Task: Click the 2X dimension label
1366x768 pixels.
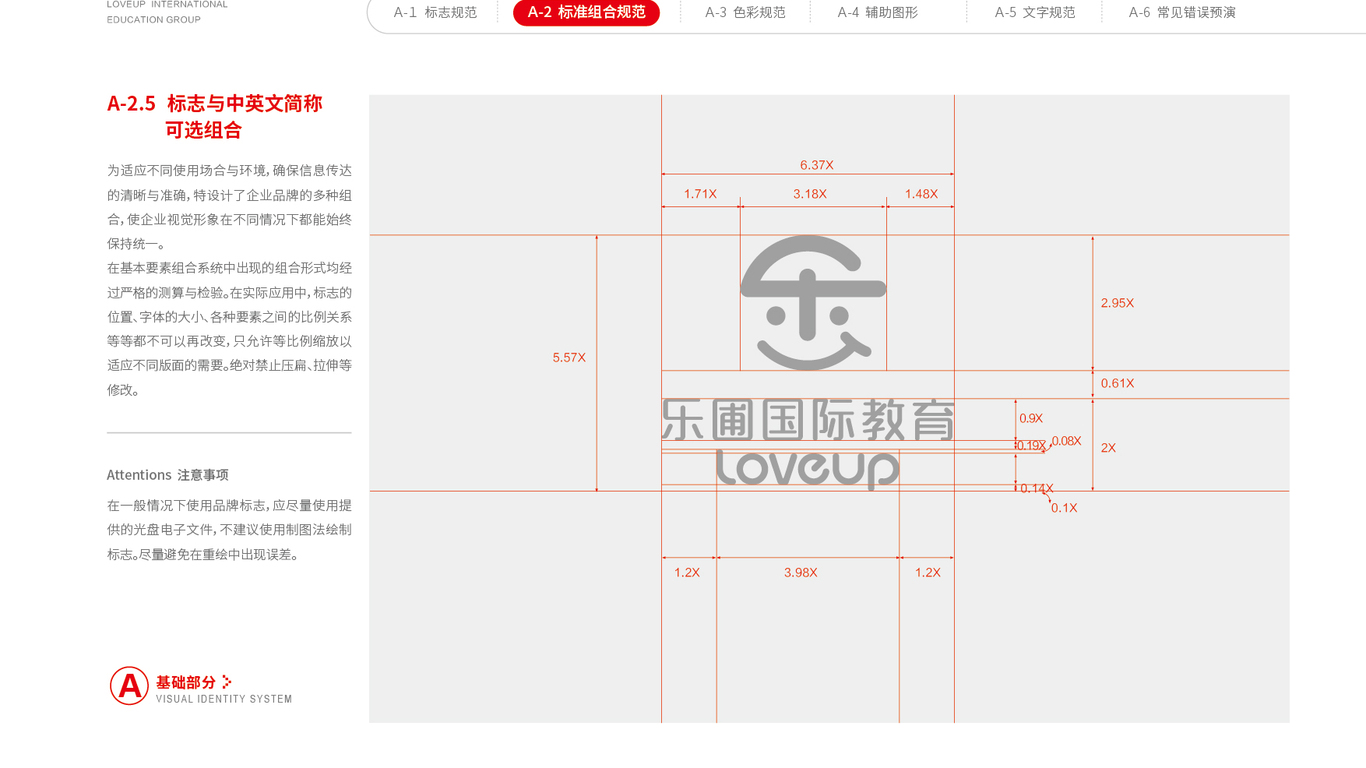Action: coord(1108,448)
